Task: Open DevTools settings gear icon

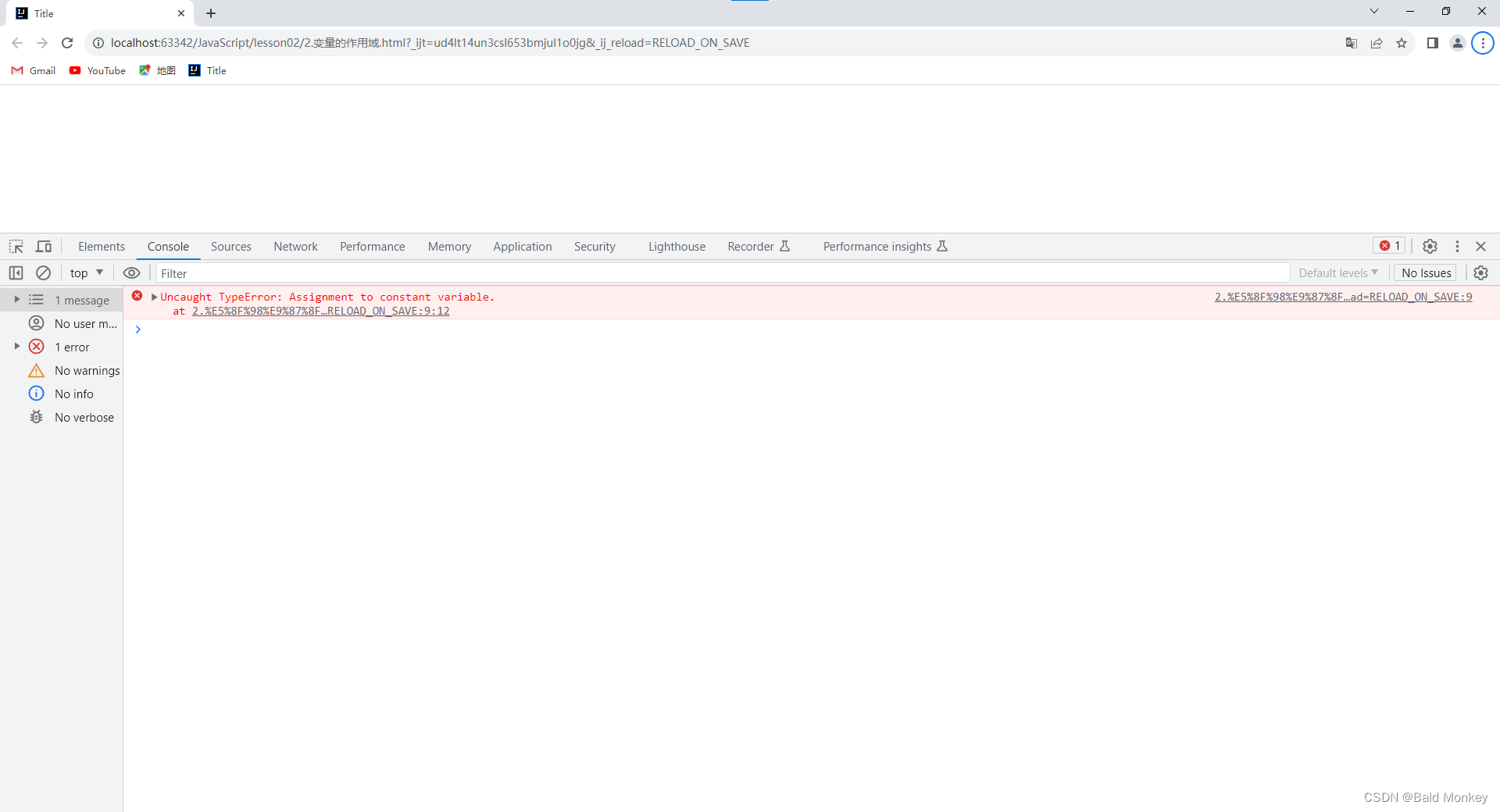Action: (x=1430, y=247)
